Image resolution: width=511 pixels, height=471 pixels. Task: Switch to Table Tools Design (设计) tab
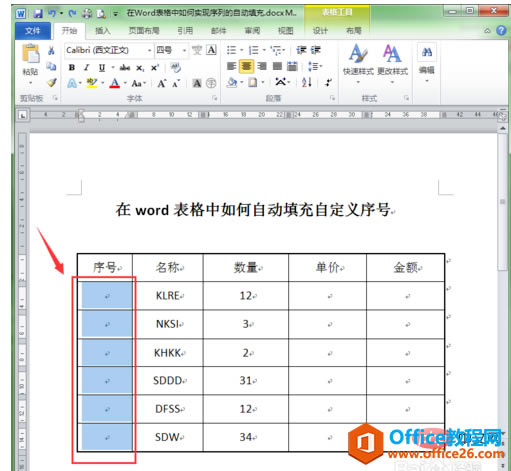[x=320, y=31]
